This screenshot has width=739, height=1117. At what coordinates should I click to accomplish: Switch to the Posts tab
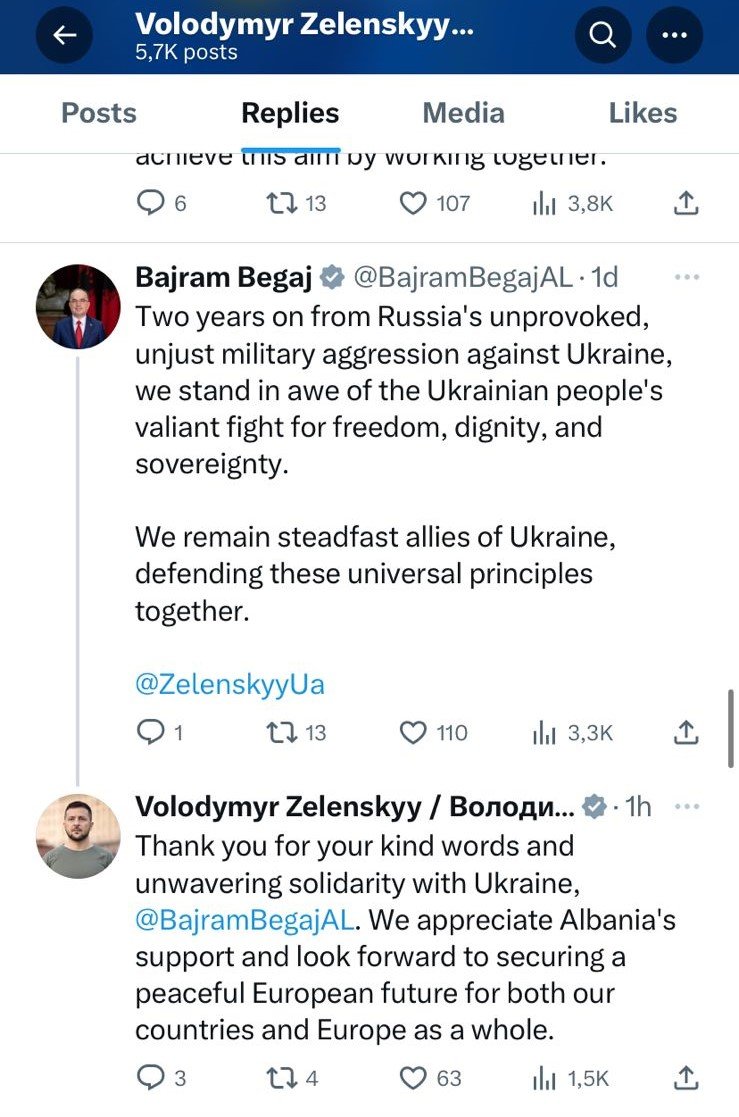click(x=99, y=113)
